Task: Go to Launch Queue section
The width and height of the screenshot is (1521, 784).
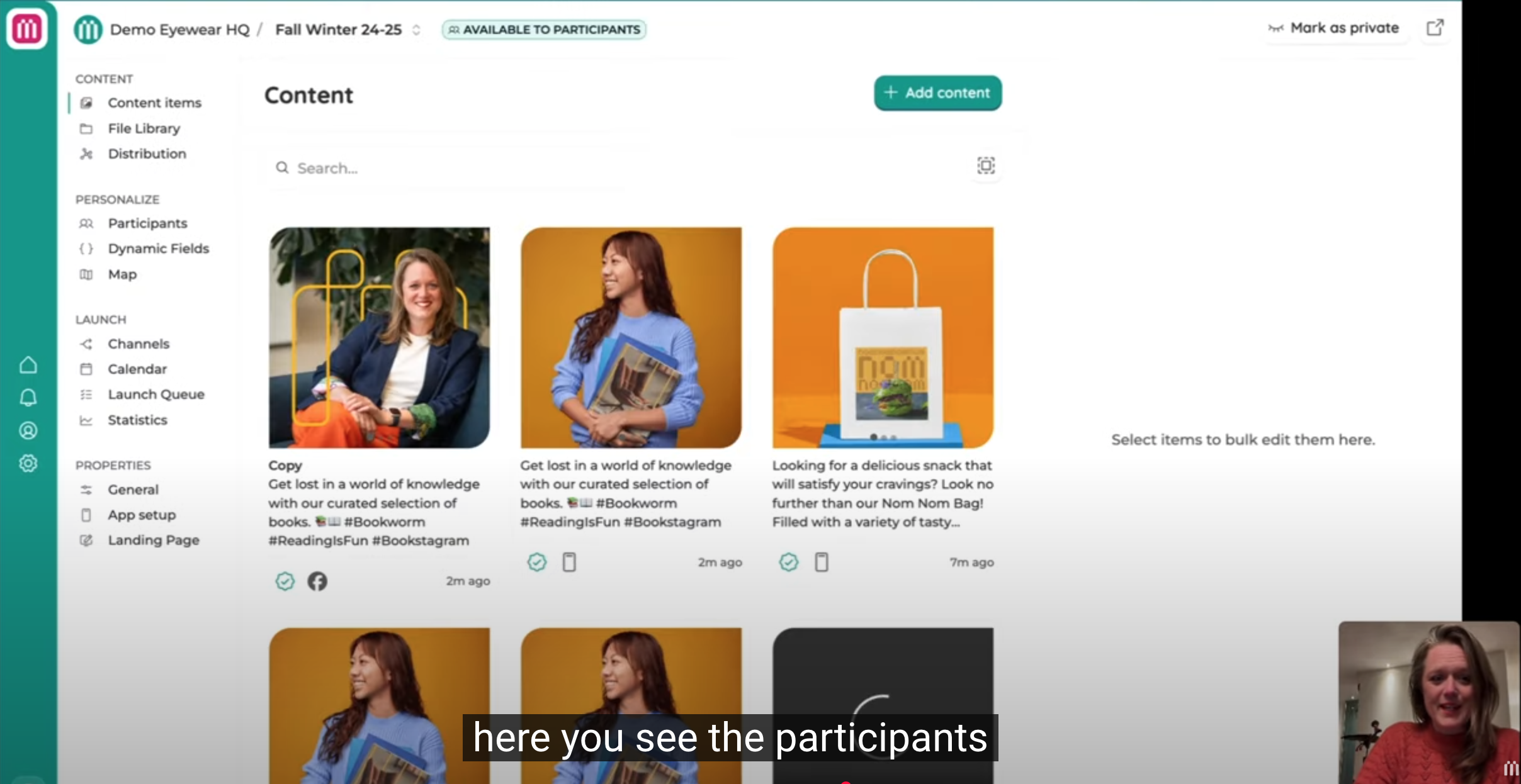Action: [x=155, y=395]
